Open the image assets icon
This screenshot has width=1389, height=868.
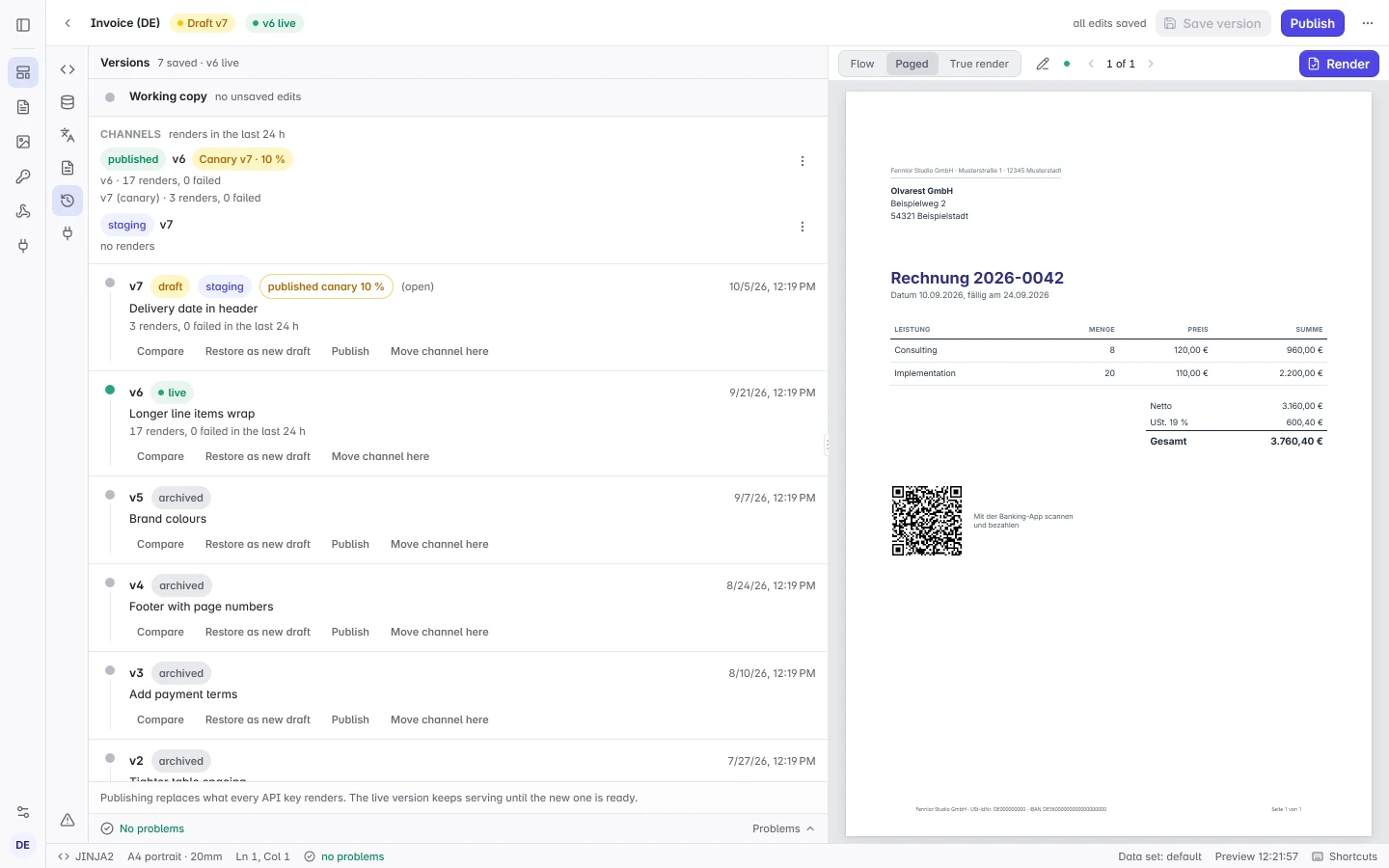click(23, 142)
